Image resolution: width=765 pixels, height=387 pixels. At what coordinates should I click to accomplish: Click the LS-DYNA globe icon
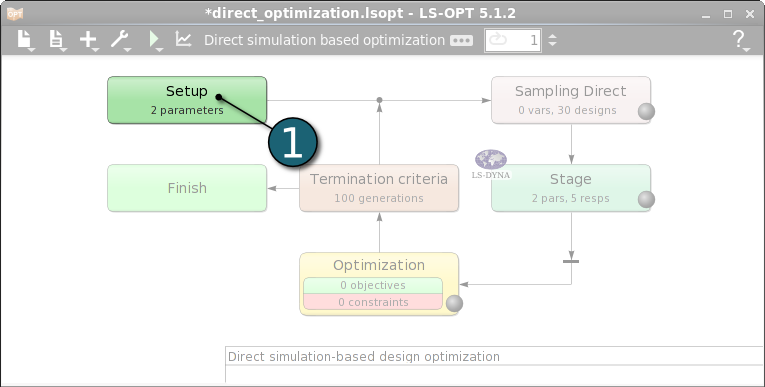[x=491, y=164]
